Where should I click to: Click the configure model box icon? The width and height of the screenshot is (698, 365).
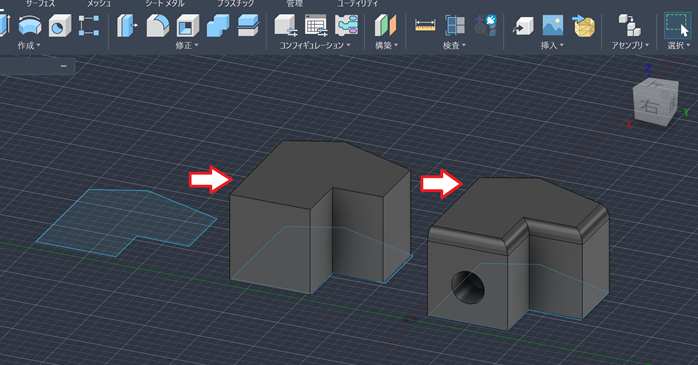tap(285, 25)
